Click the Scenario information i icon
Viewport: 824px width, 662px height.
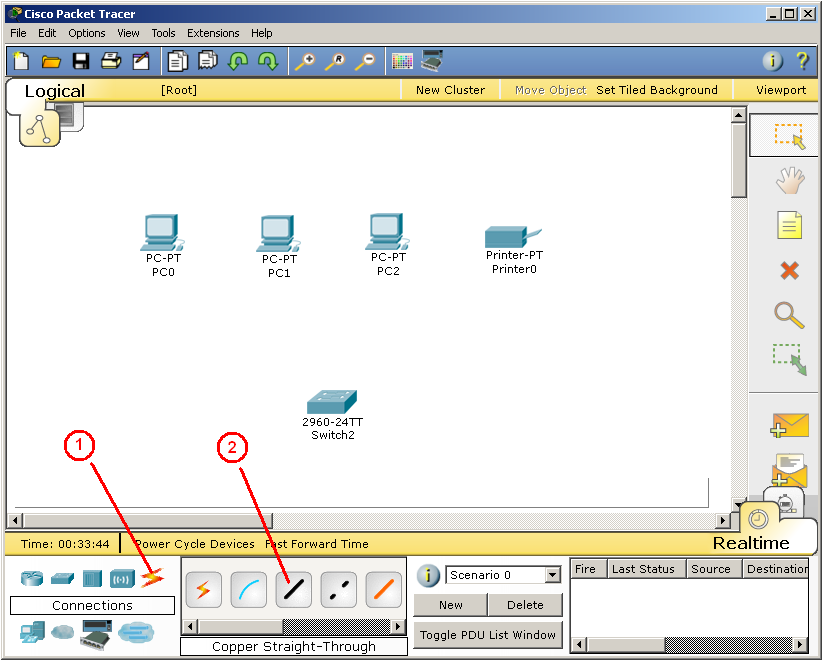pos(428,575)
